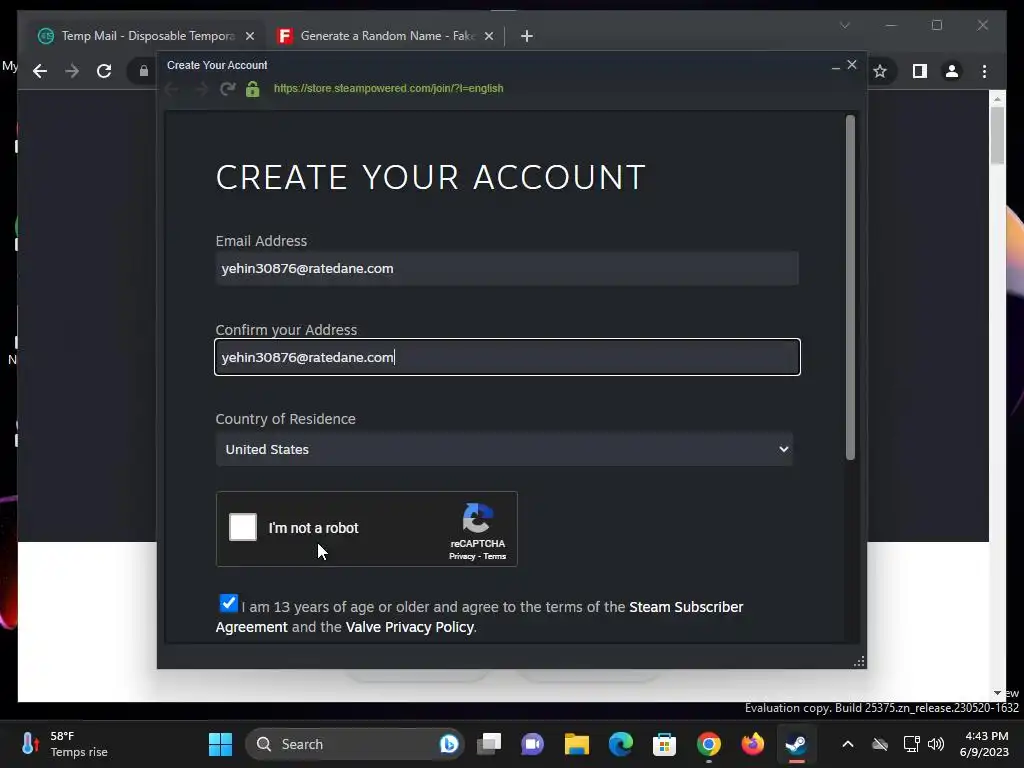Click the cloud sync tray icon
1024x768 pixels.
tap(880, 744)
